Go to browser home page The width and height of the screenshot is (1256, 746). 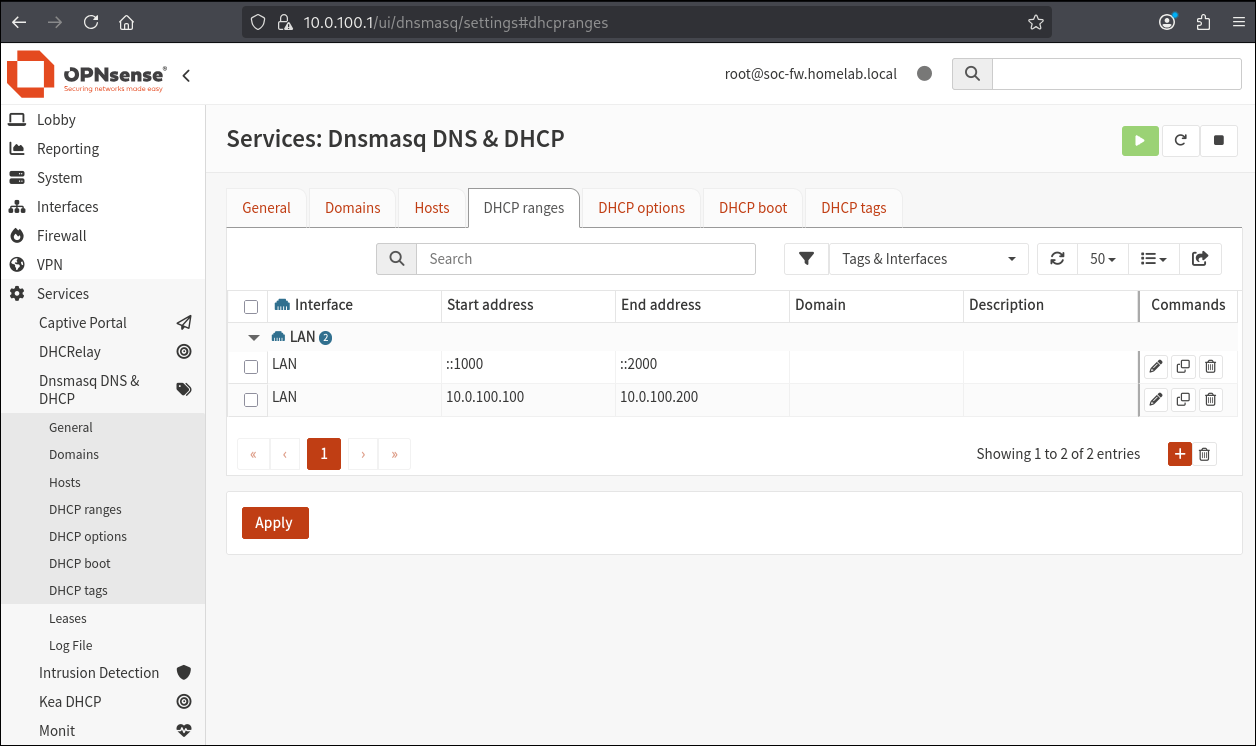coord(126,22)
